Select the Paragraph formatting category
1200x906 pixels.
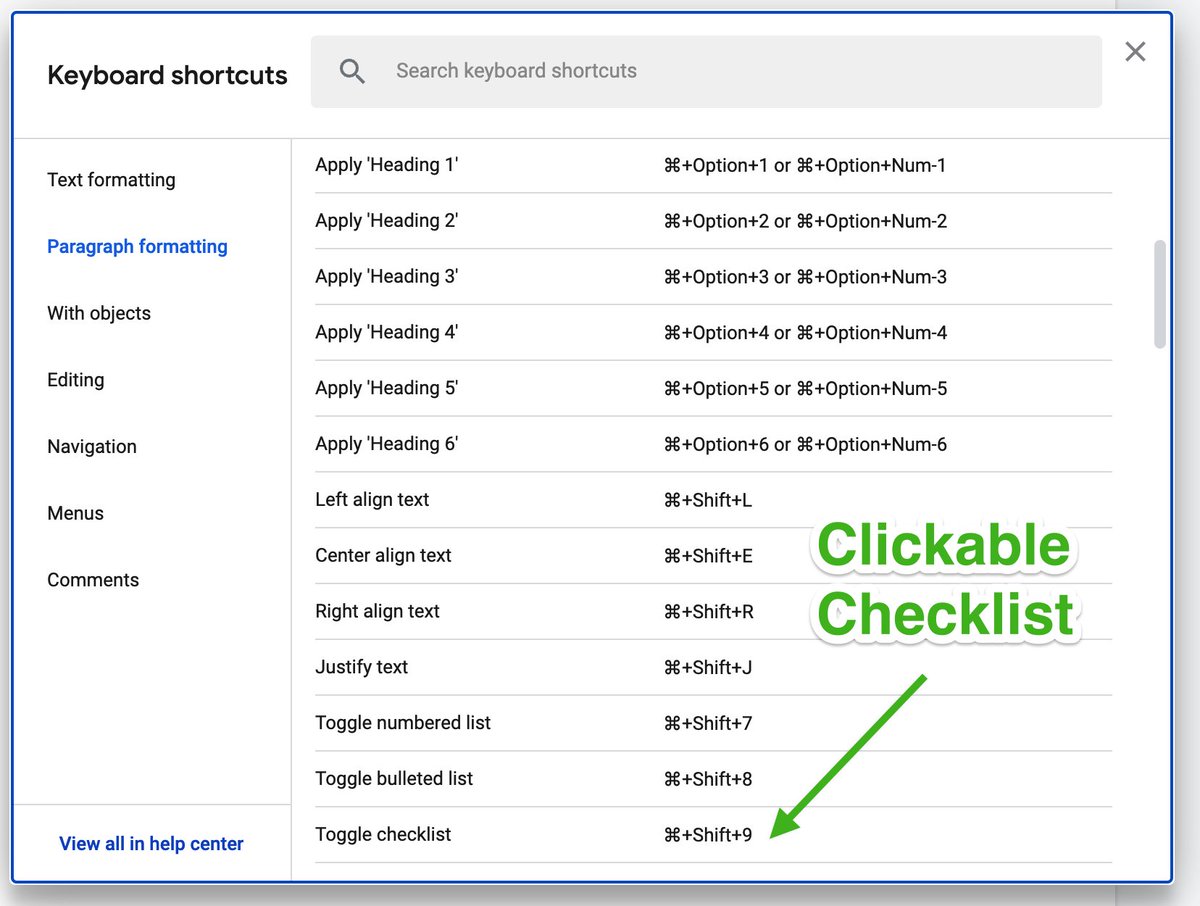pyautogui.click(x=137, y=247)
